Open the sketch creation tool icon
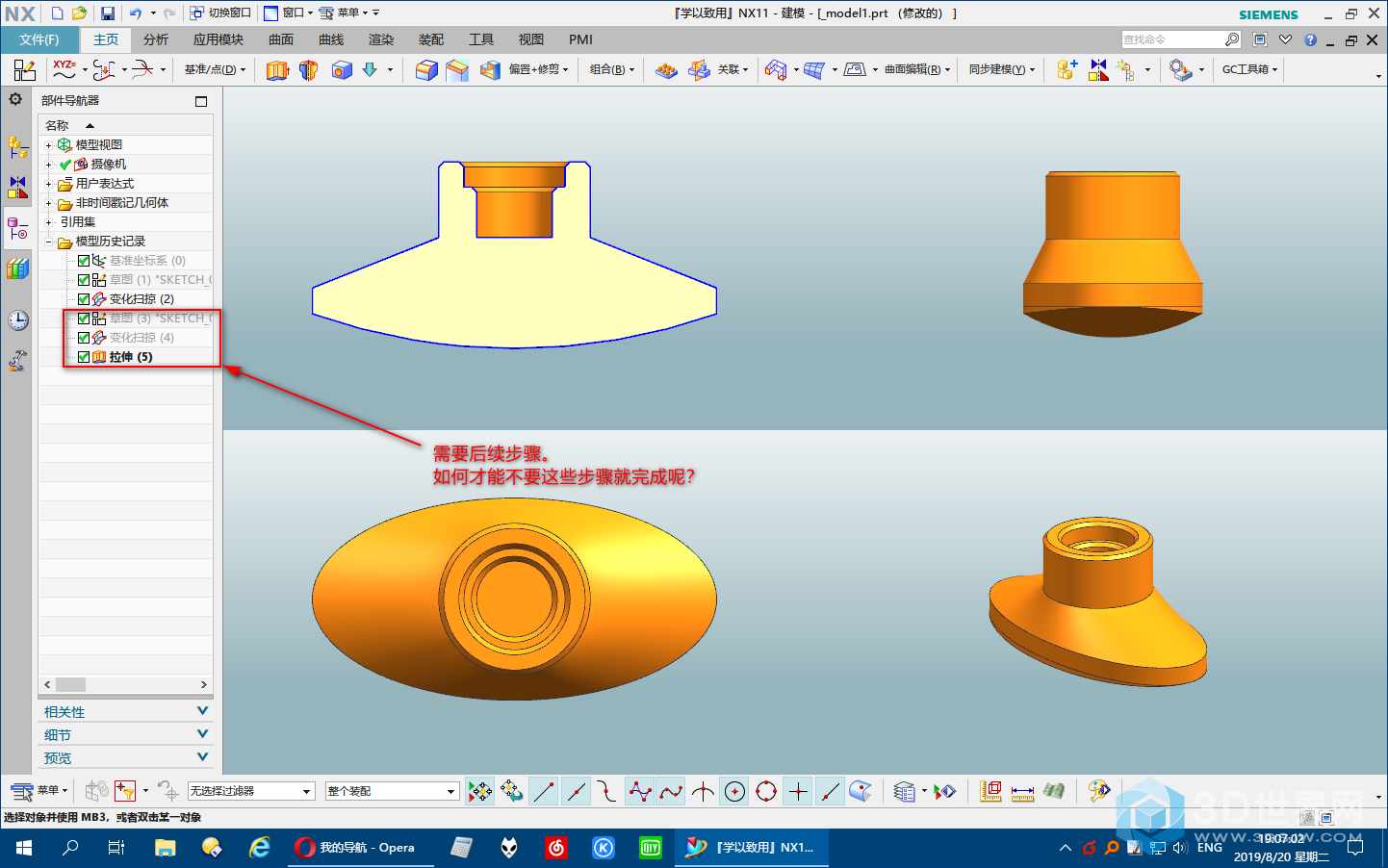This screenshot has height=868, width=1388. point(24,69)
